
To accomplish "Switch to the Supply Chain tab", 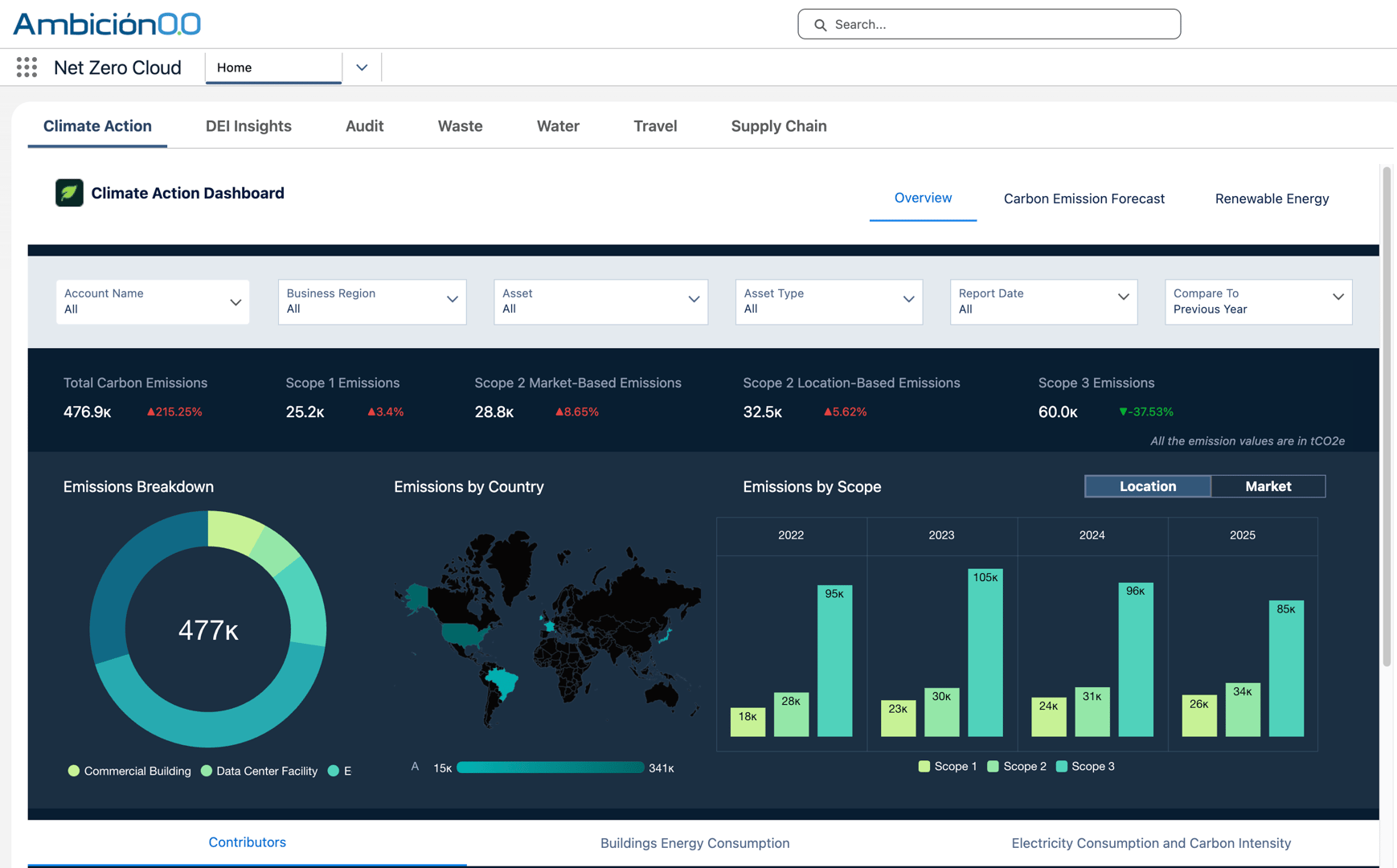I will point(778,126).
